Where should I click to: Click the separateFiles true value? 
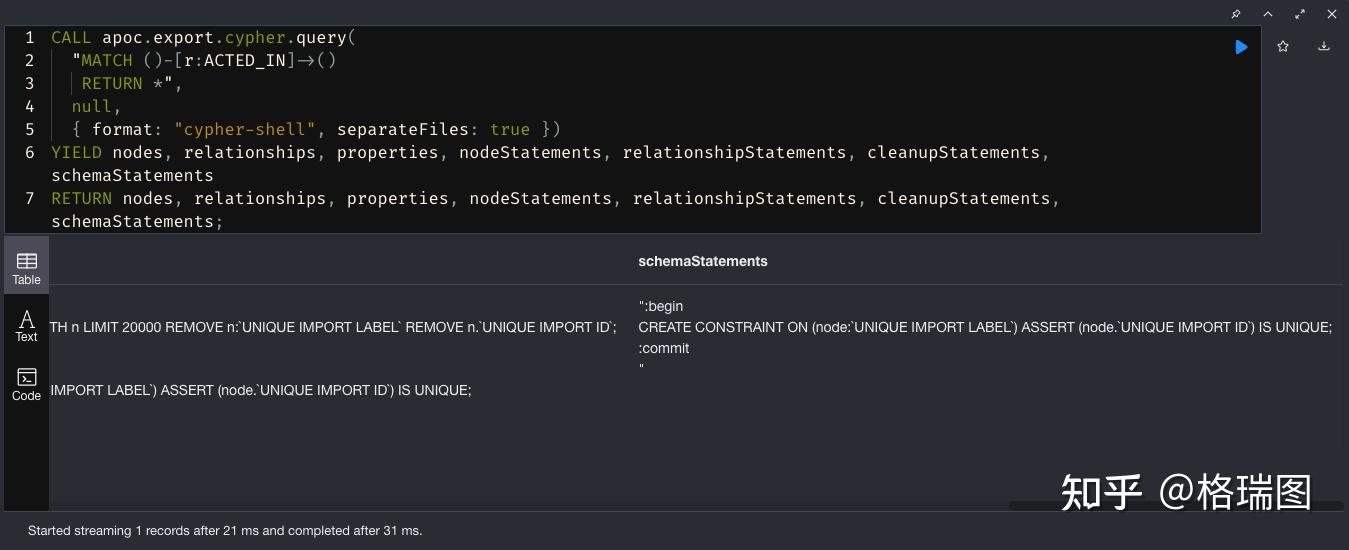tap(510, 129)
